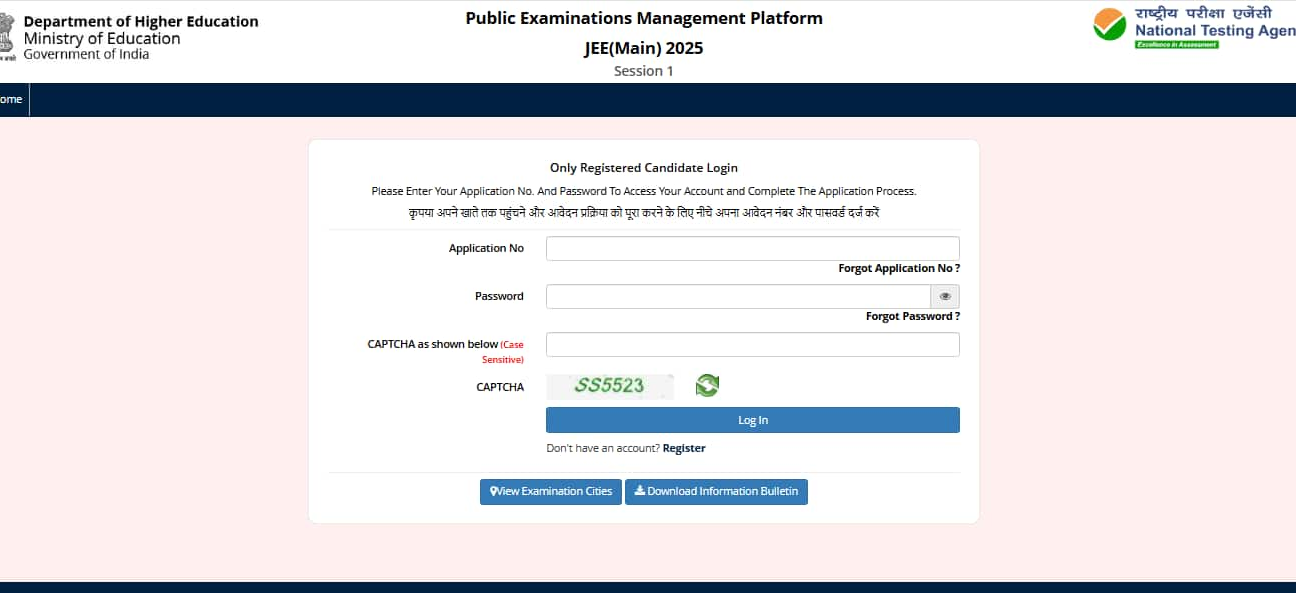This screenshot has width=1296, height=593.
Task: Open the Home menu item
Action: coord(11,100)
